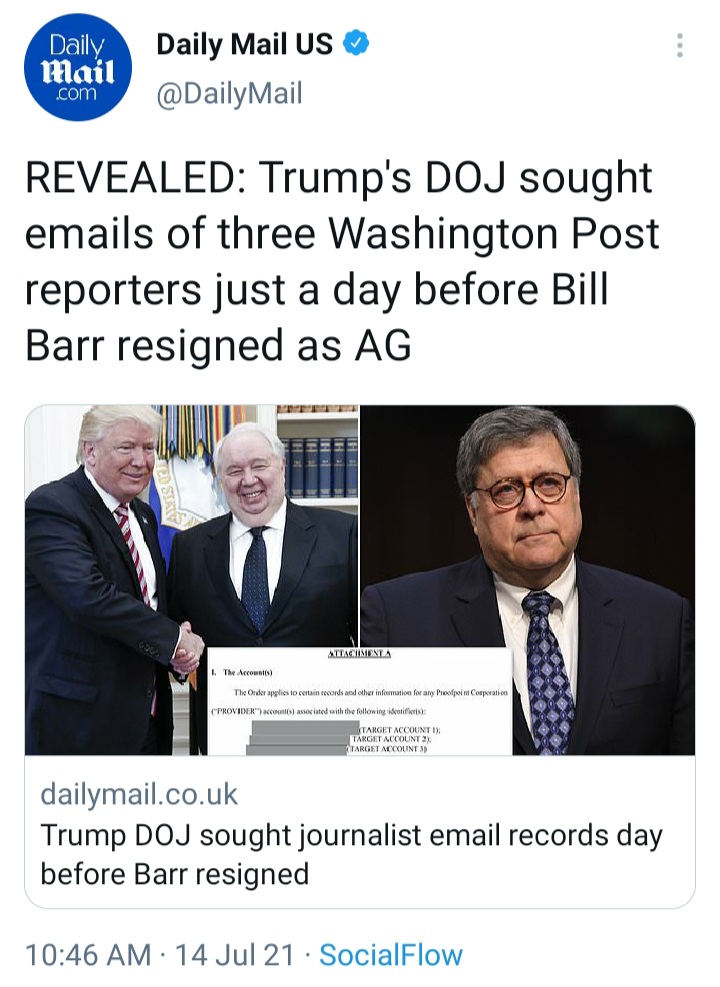
Task: Open the three-dot tweet options menu
Action: click(x=680, y=45)
